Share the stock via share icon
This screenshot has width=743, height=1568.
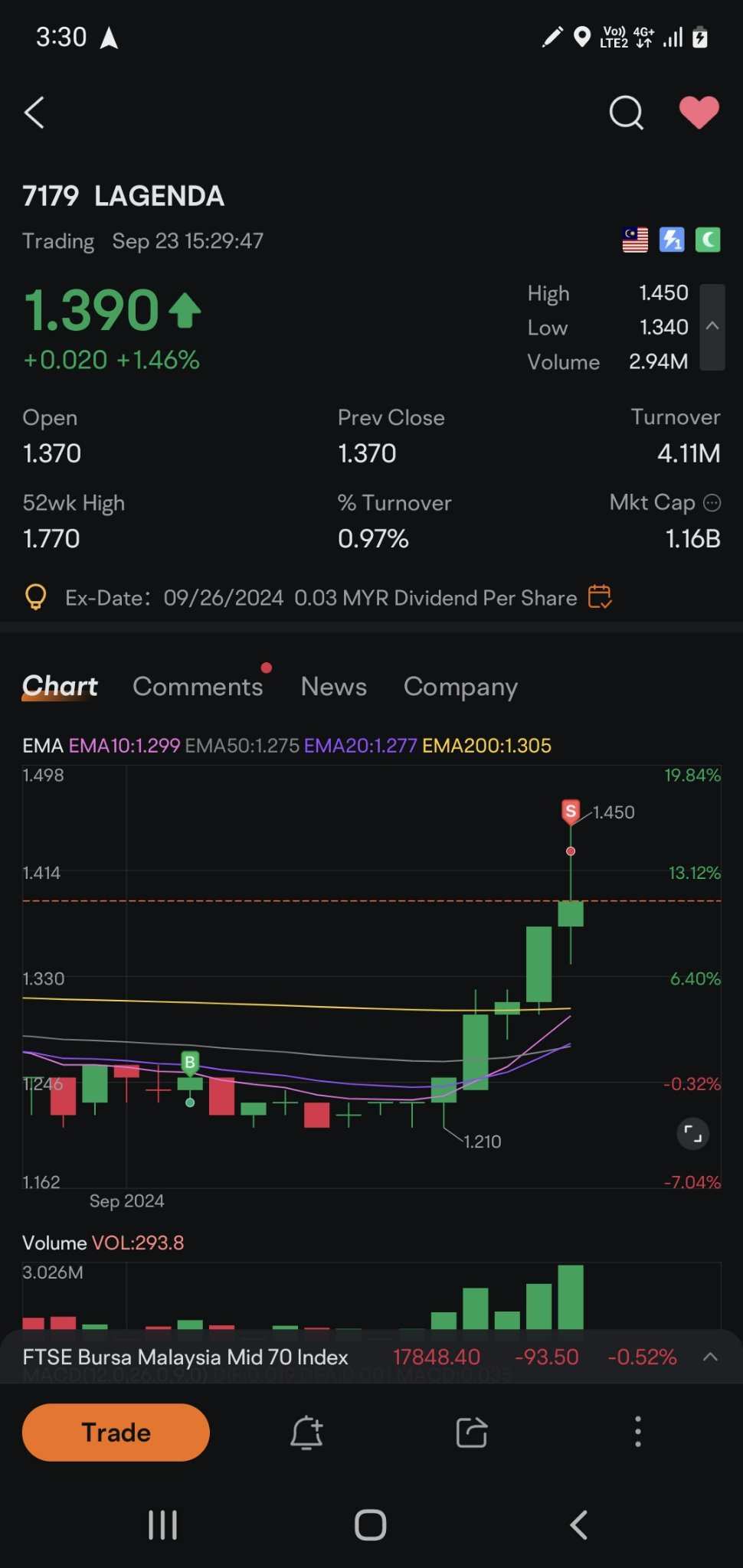click(472, 1432)
